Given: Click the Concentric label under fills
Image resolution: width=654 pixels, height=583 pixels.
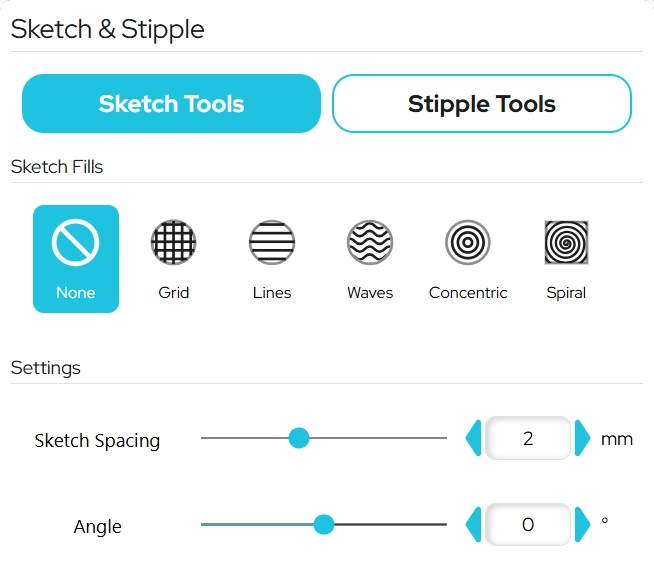Looking at the screenshot, I should click(468, 293).
